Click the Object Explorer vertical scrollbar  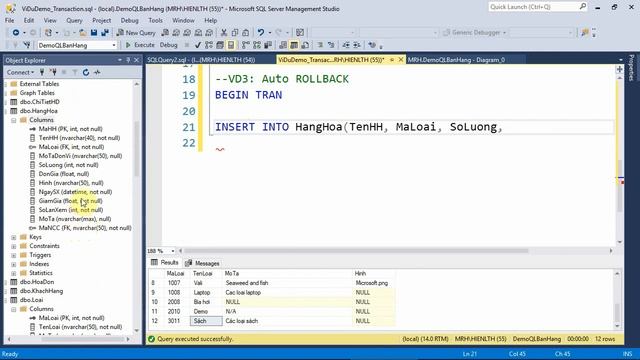pos(137,149)
